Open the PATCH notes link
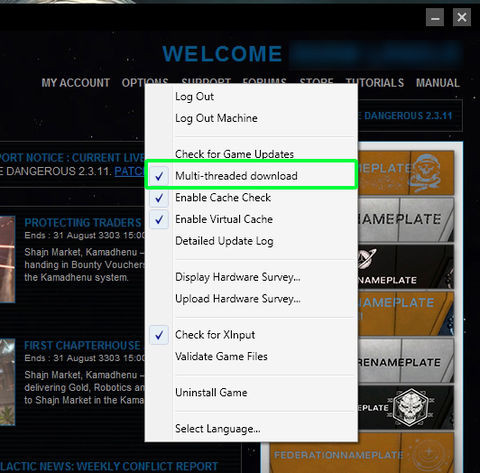 click(129, 171)
